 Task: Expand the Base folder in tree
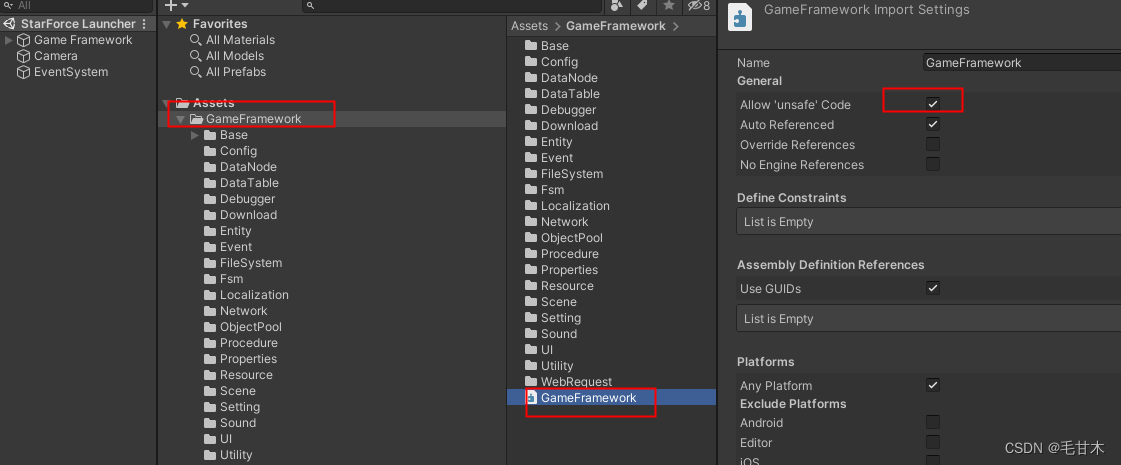194,134
